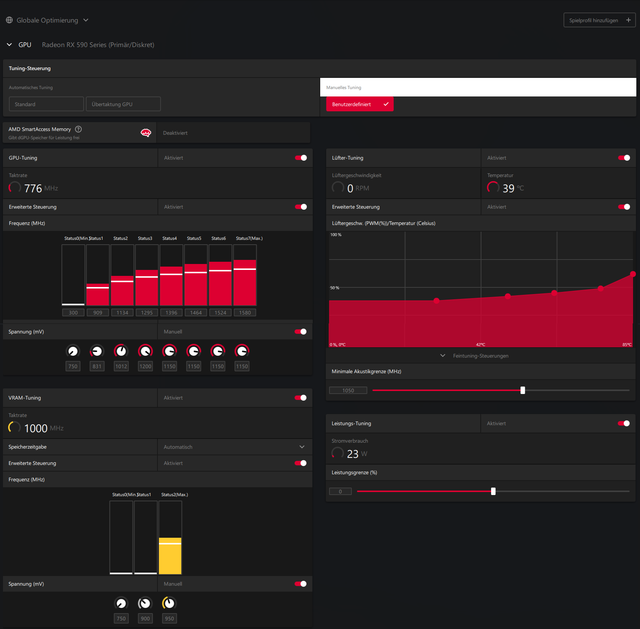Click the 831 voltage input field
The width and height of the screenshot is (640, 629).
click(x=97, y=366)
